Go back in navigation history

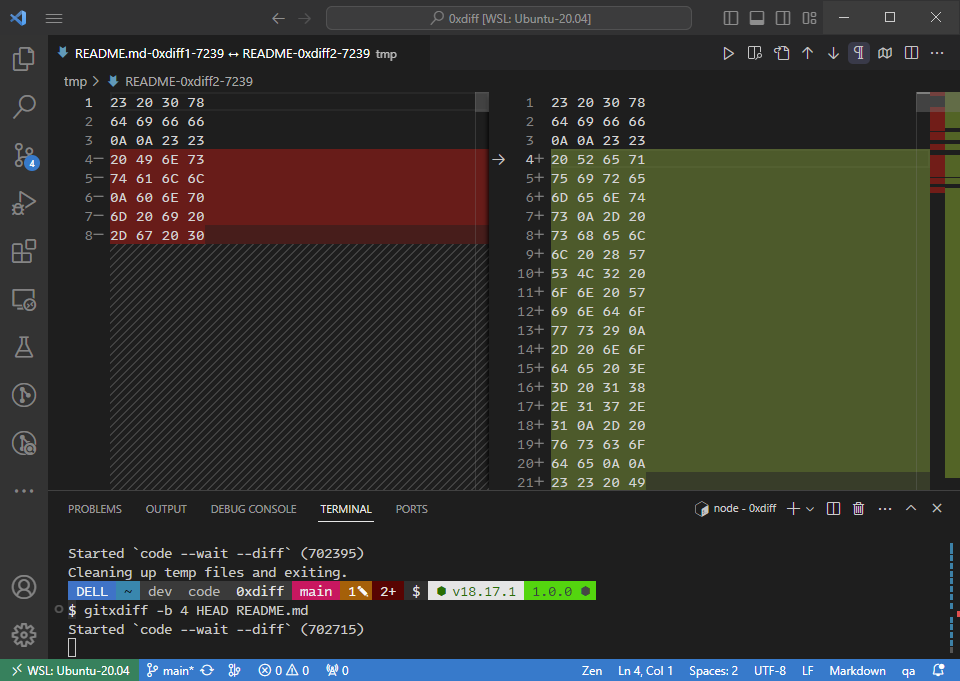279,18
